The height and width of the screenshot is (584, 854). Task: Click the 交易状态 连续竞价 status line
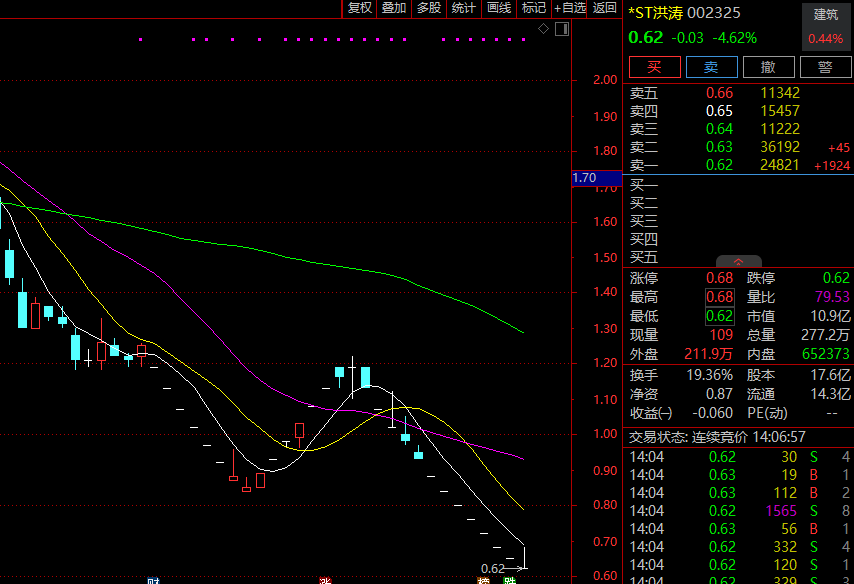(717, 437)
